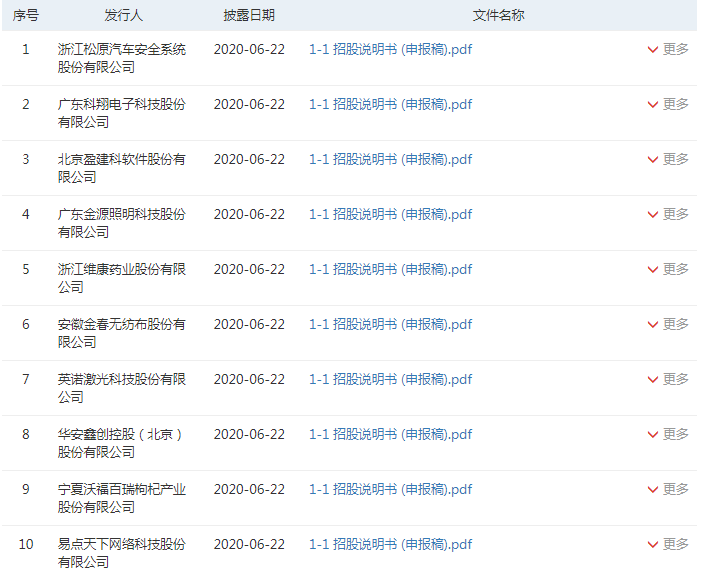Expand 更多 for 宁夏沃福百瑞枸杞产业 row
707x576 pixels.
tap(668, 489)
